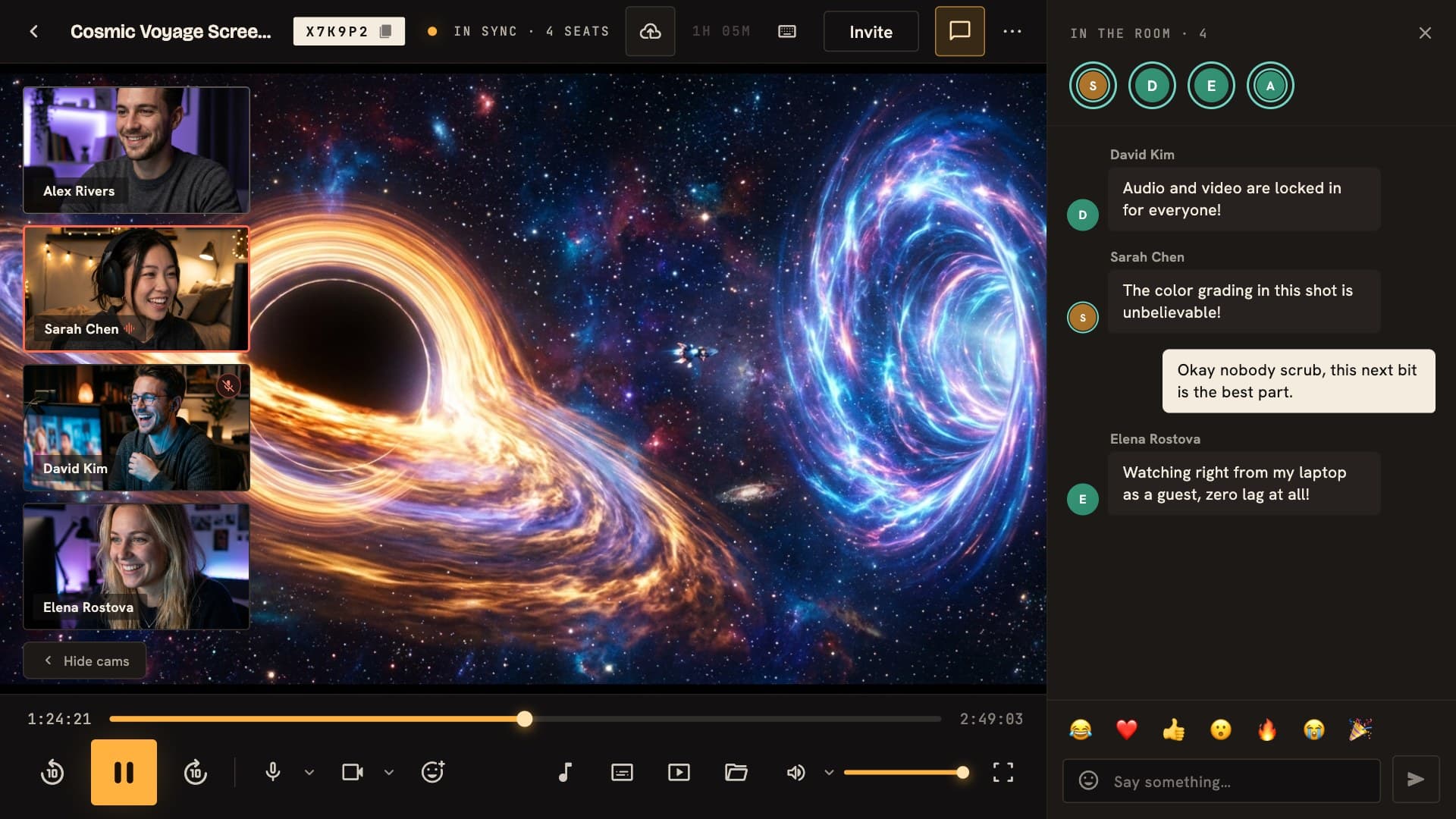Image resolution: width=1456 pixels, height=819 pixels.
Task: Toggle the chat panel button
Action: click(x=959, y=31)
